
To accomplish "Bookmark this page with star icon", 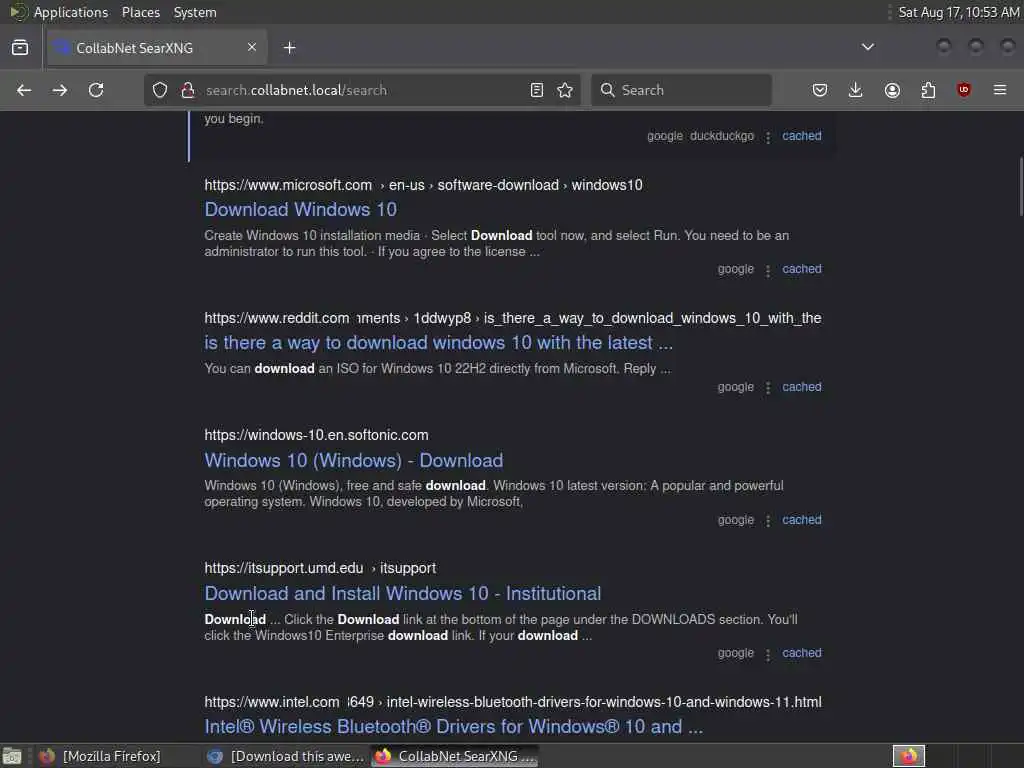I will (x=565, y=90).
